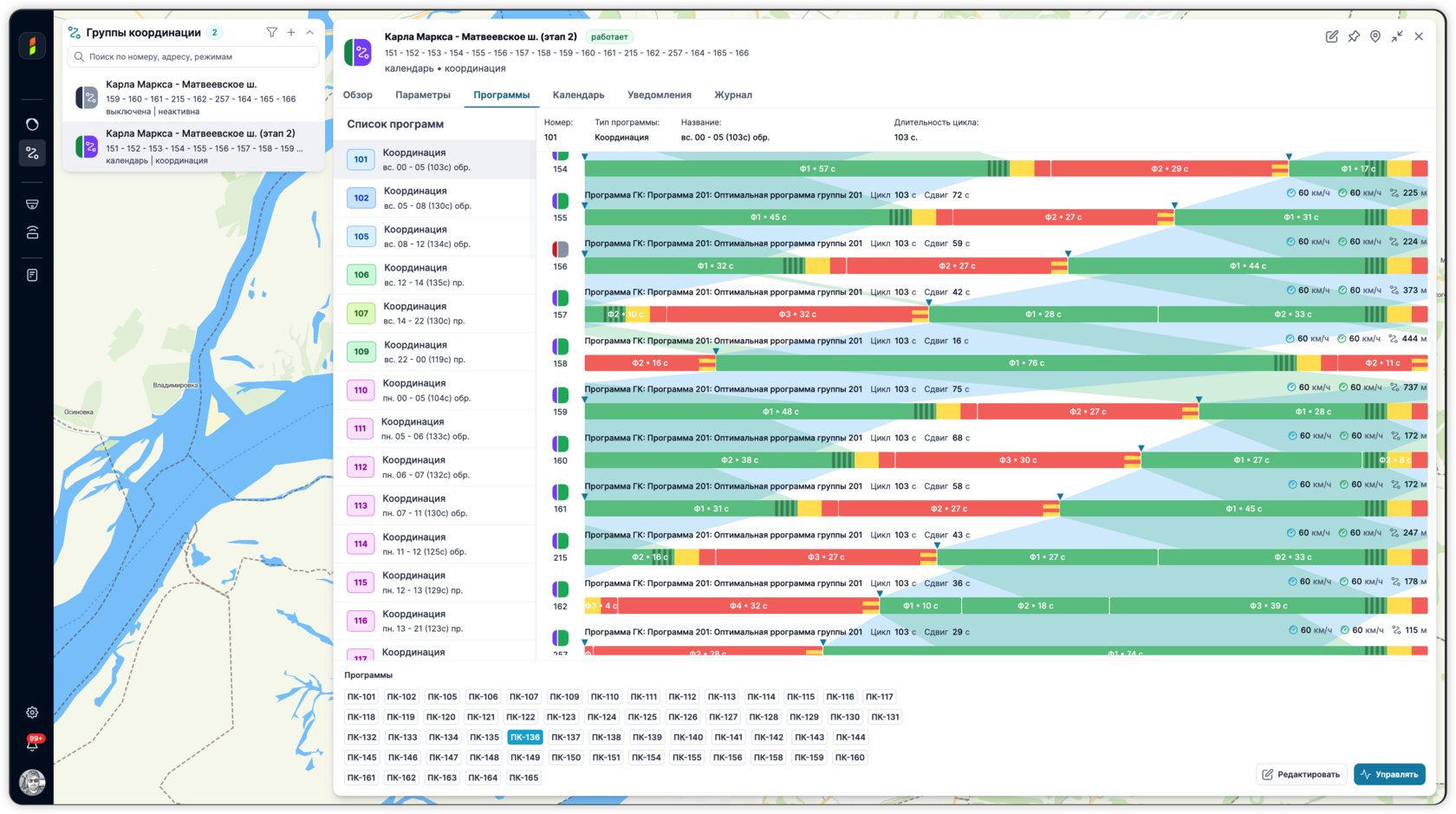Select program 105 in Список программ
The width and height of the screenshot is (1456, 814).
pos(435,237)
